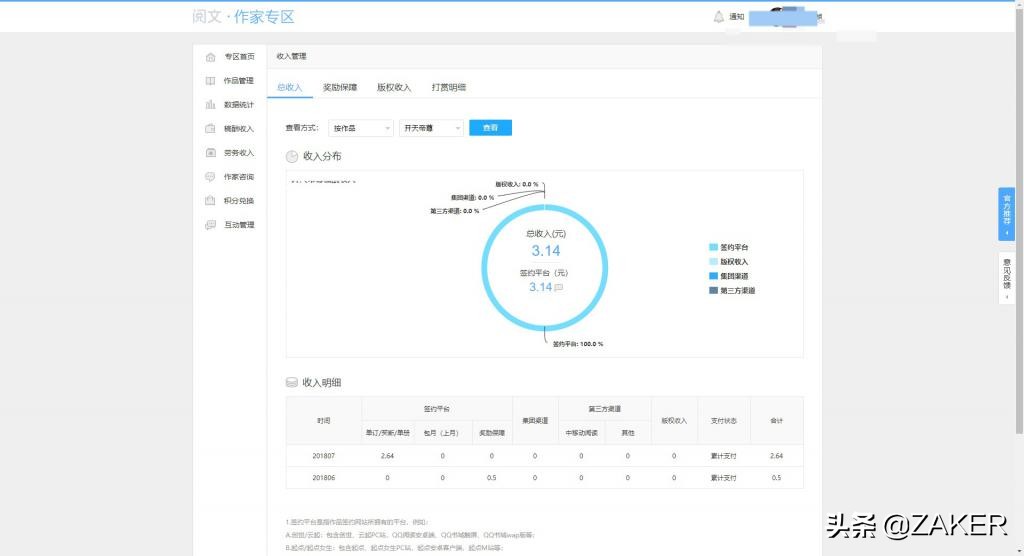Click the 其他 column header
The width and height of the screenshot is (1024, 556).
(x=628, y=433)
